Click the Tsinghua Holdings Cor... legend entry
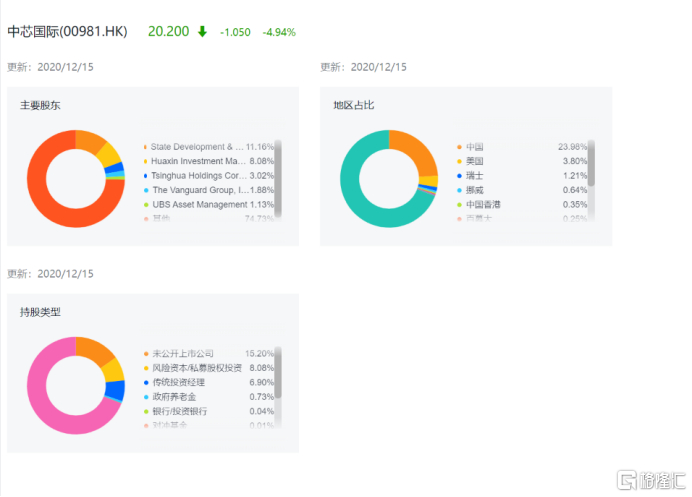The image size is (692, 497). (x=209, y=176)
